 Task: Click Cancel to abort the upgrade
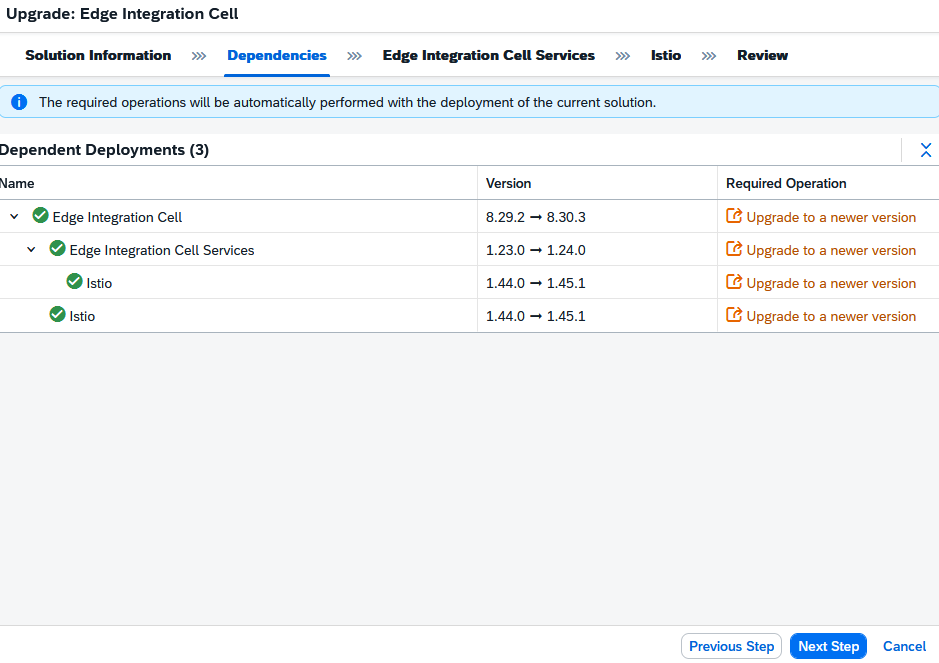coord(903,646)
